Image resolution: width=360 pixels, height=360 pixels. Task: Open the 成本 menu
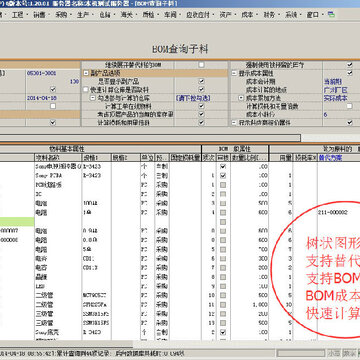pos(247,15)
